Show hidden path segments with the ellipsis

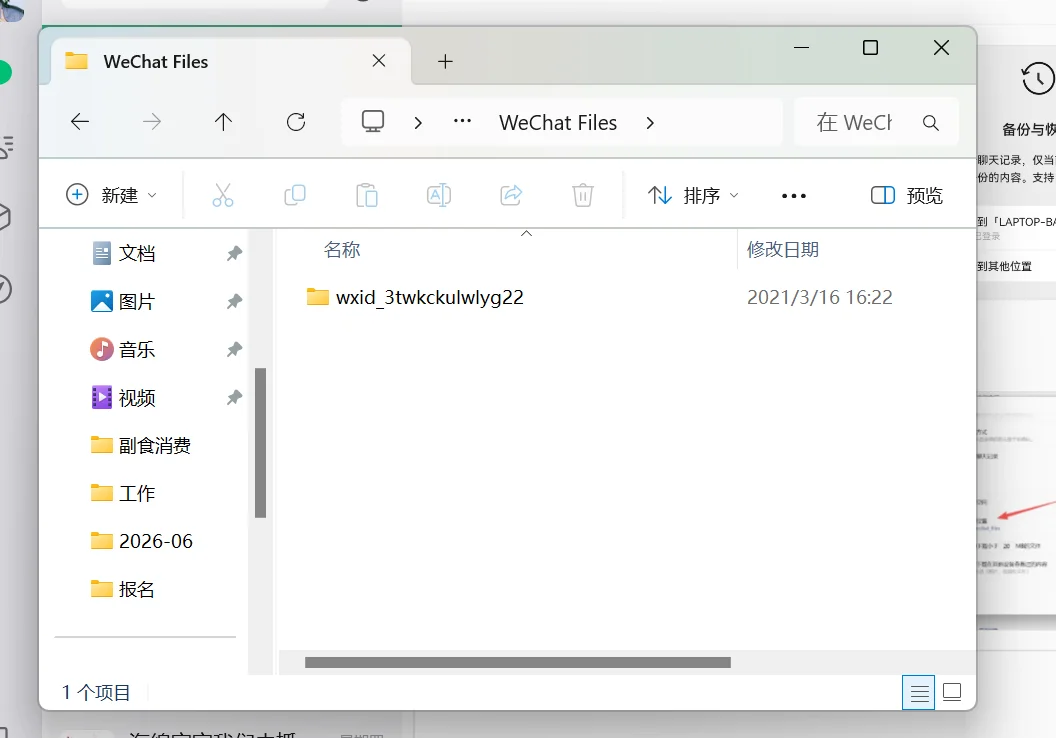[x=463, y=121]
